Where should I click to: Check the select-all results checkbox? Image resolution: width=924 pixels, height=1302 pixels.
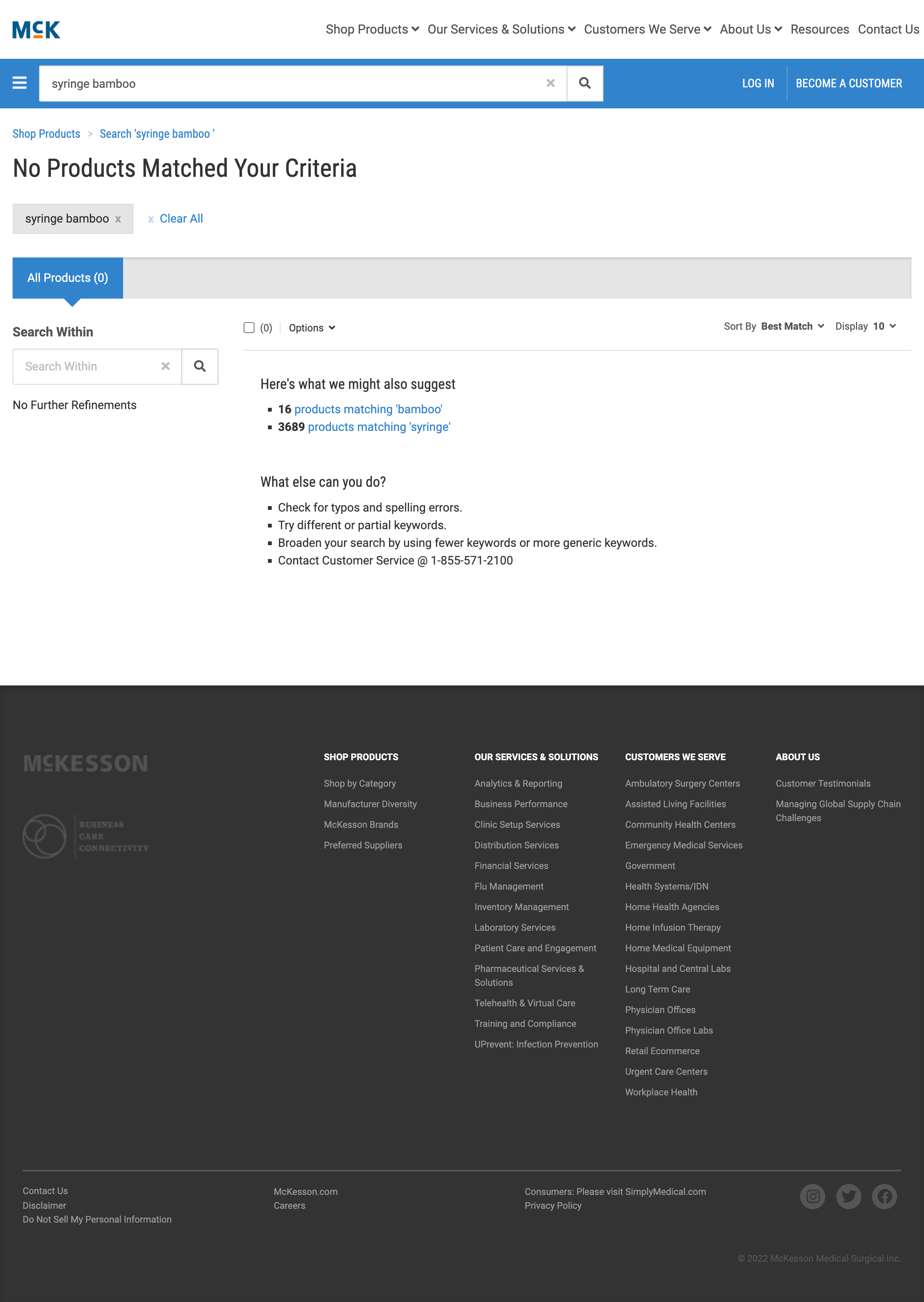point(249,328)
